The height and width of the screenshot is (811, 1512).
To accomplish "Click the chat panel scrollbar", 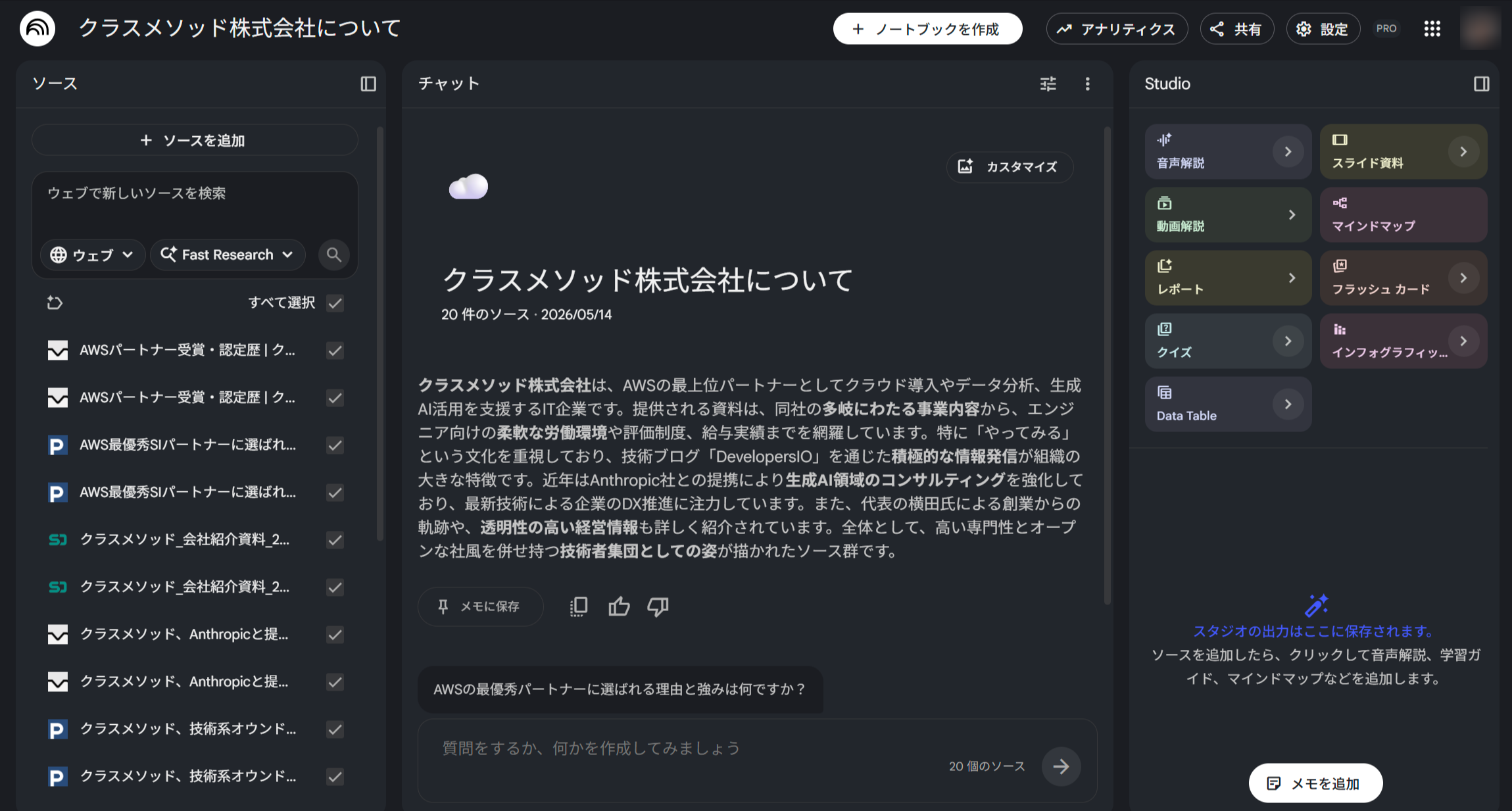I will (x=1108, y=366).
